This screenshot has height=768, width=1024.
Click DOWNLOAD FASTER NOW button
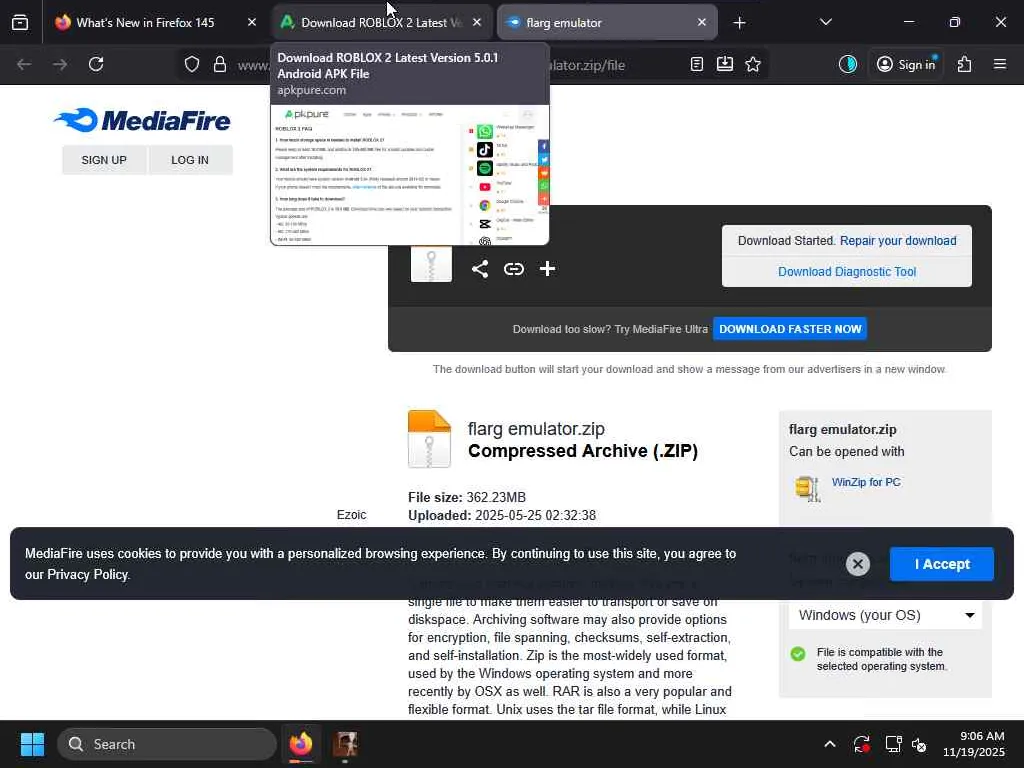(790, 329)
